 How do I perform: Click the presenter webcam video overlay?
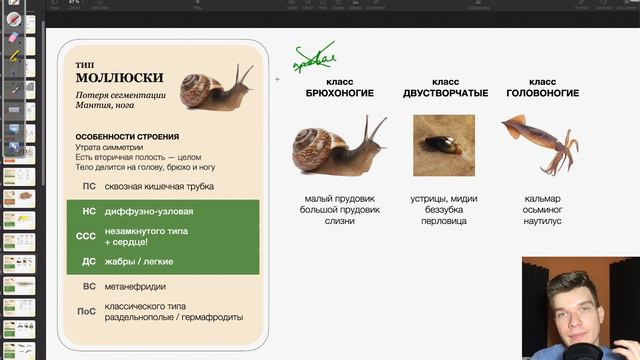click(x=581, y=308)
